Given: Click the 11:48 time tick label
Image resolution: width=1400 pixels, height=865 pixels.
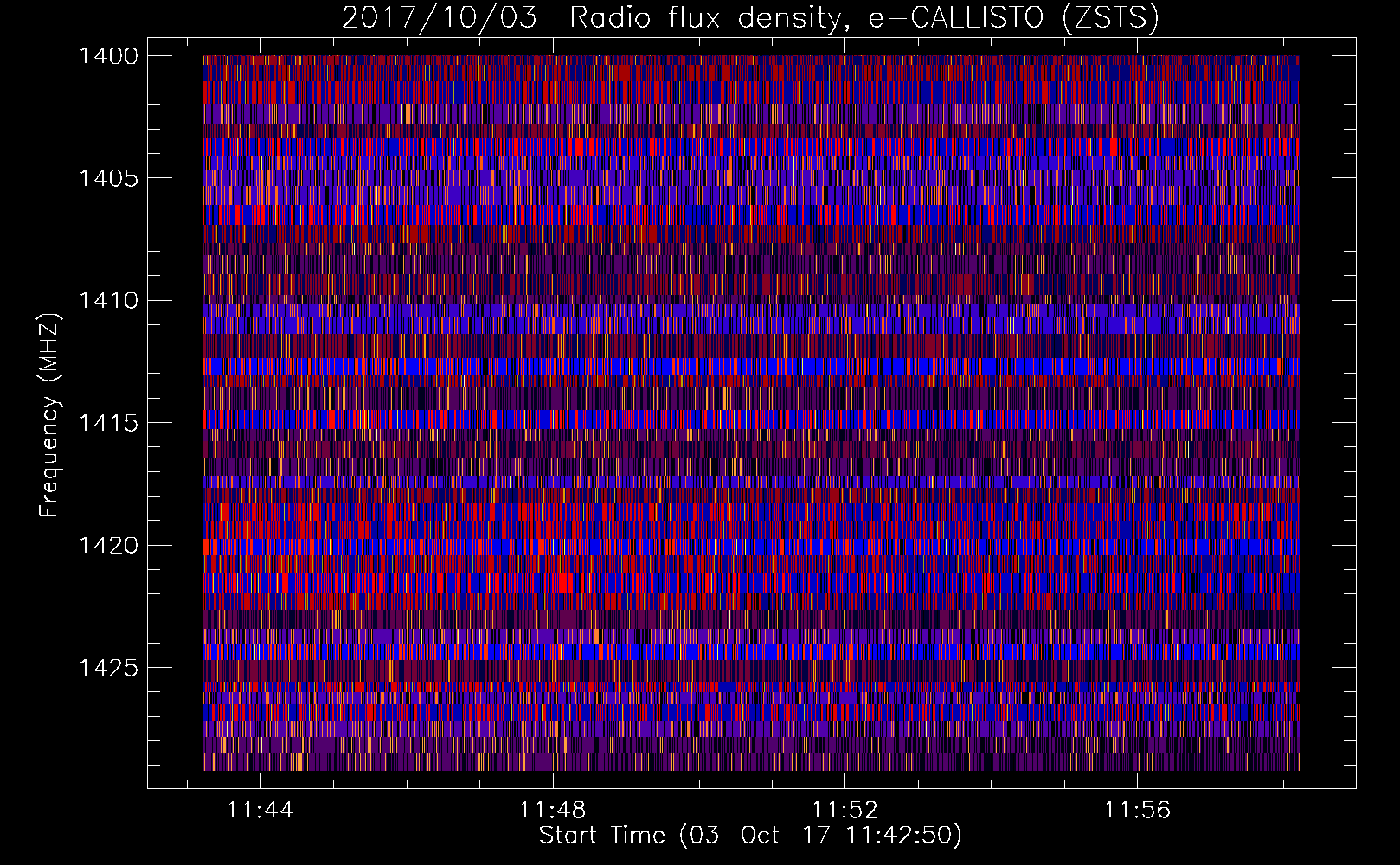Looking at the screenshot, I should click(553, 811).
